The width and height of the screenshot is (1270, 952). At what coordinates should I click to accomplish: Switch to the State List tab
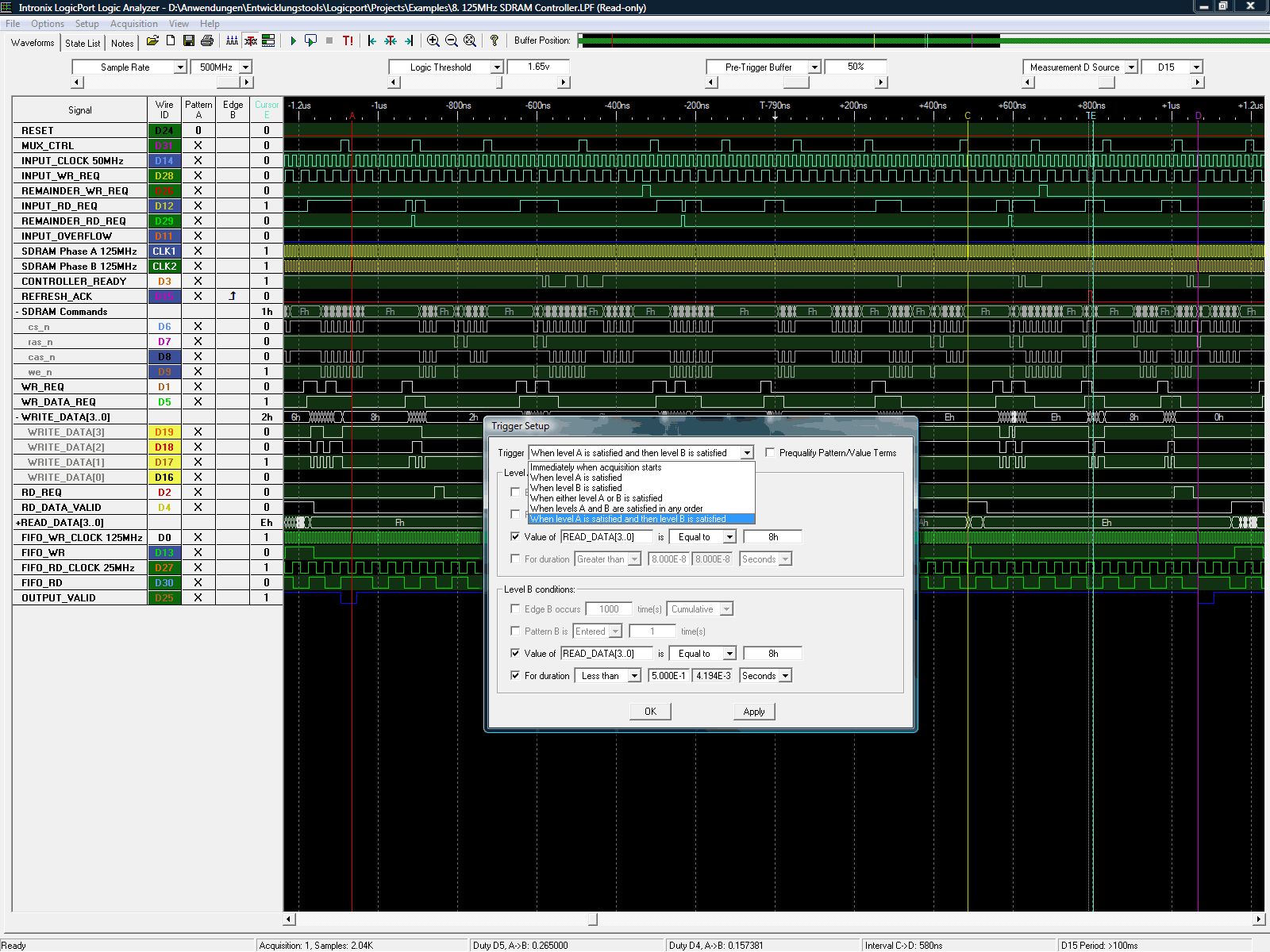83,44
